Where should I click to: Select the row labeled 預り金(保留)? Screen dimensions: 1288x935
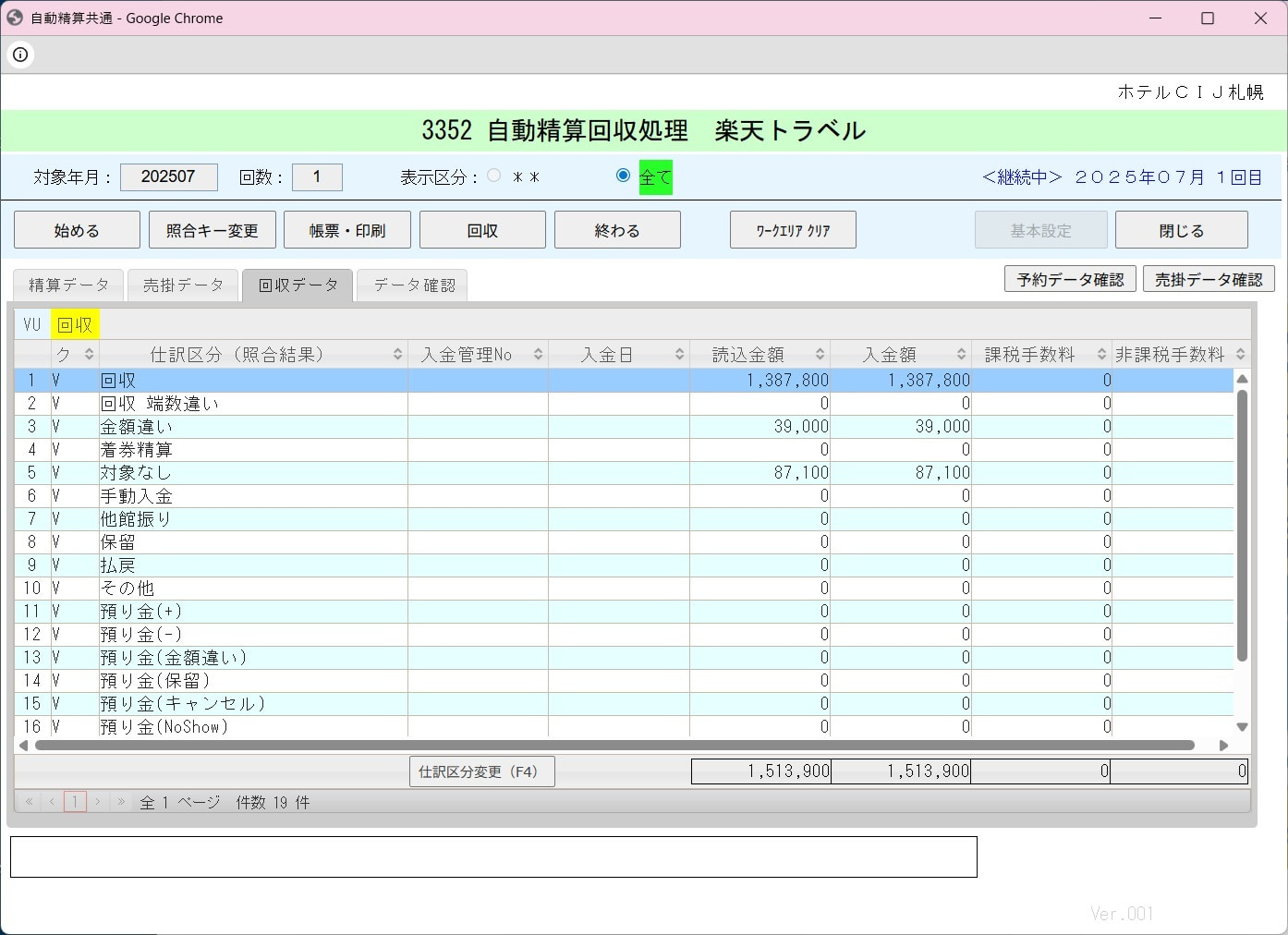pyautogui.click(x=624, y=681)
